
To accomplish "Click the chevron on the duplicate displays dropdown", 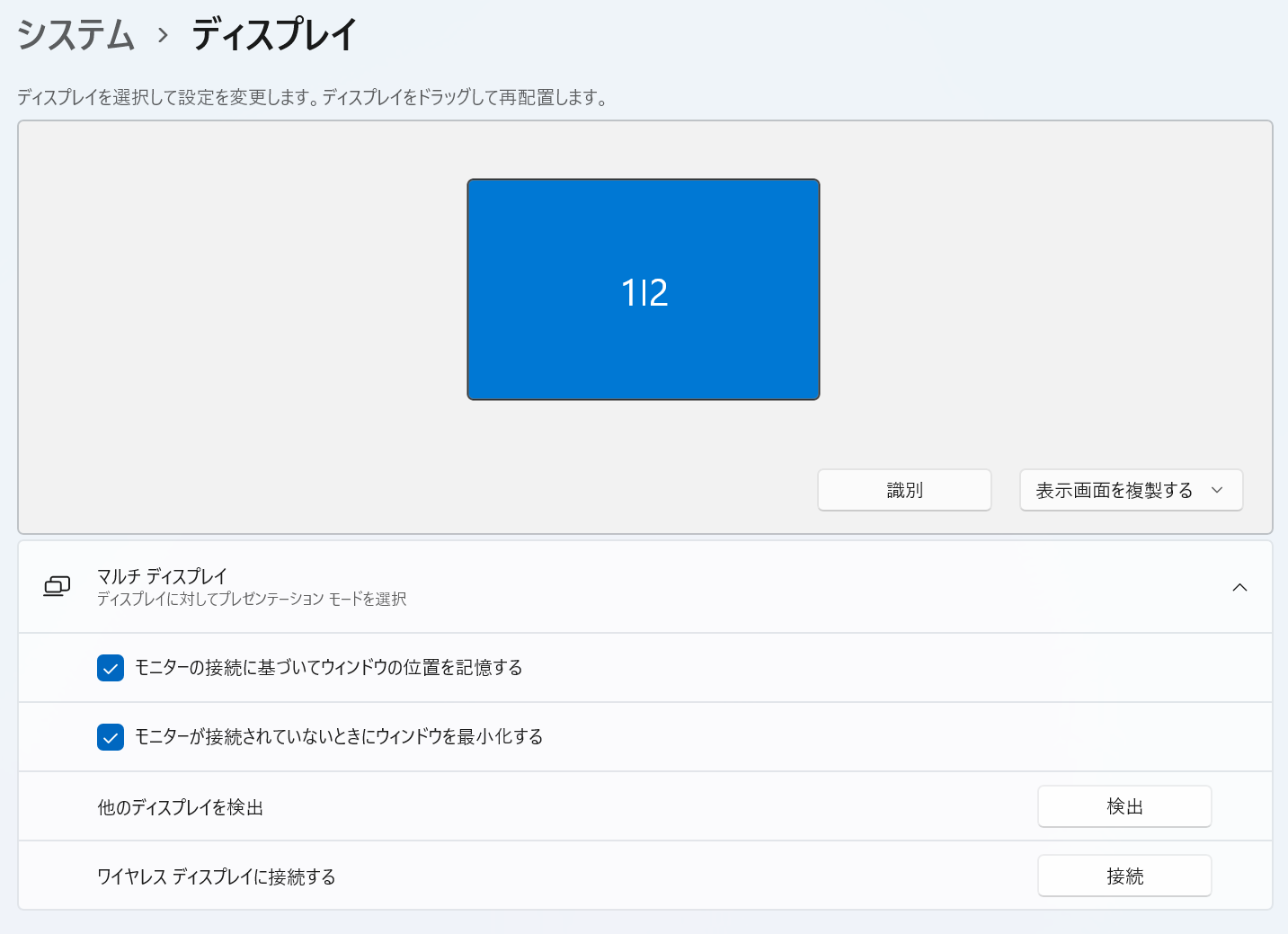I will 1218,490.
